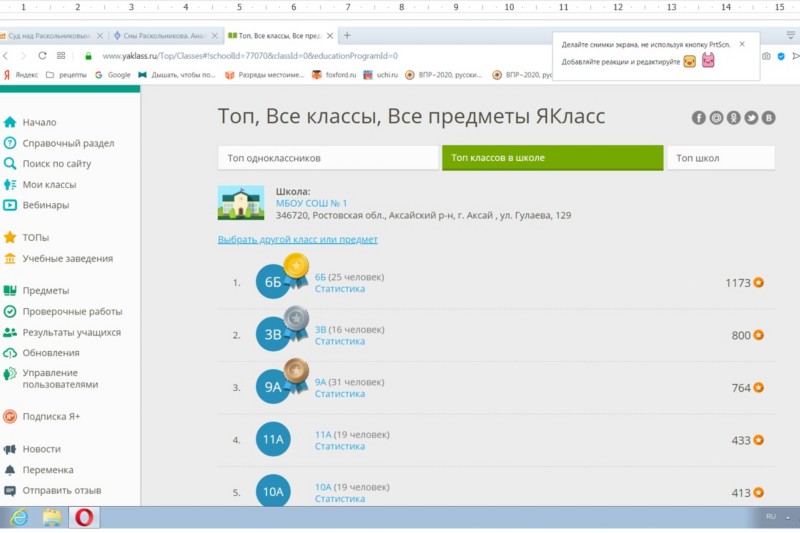Open the foxford.ru bookmark
This screenshot has height=533, width=800.
(x=334, y=75)
